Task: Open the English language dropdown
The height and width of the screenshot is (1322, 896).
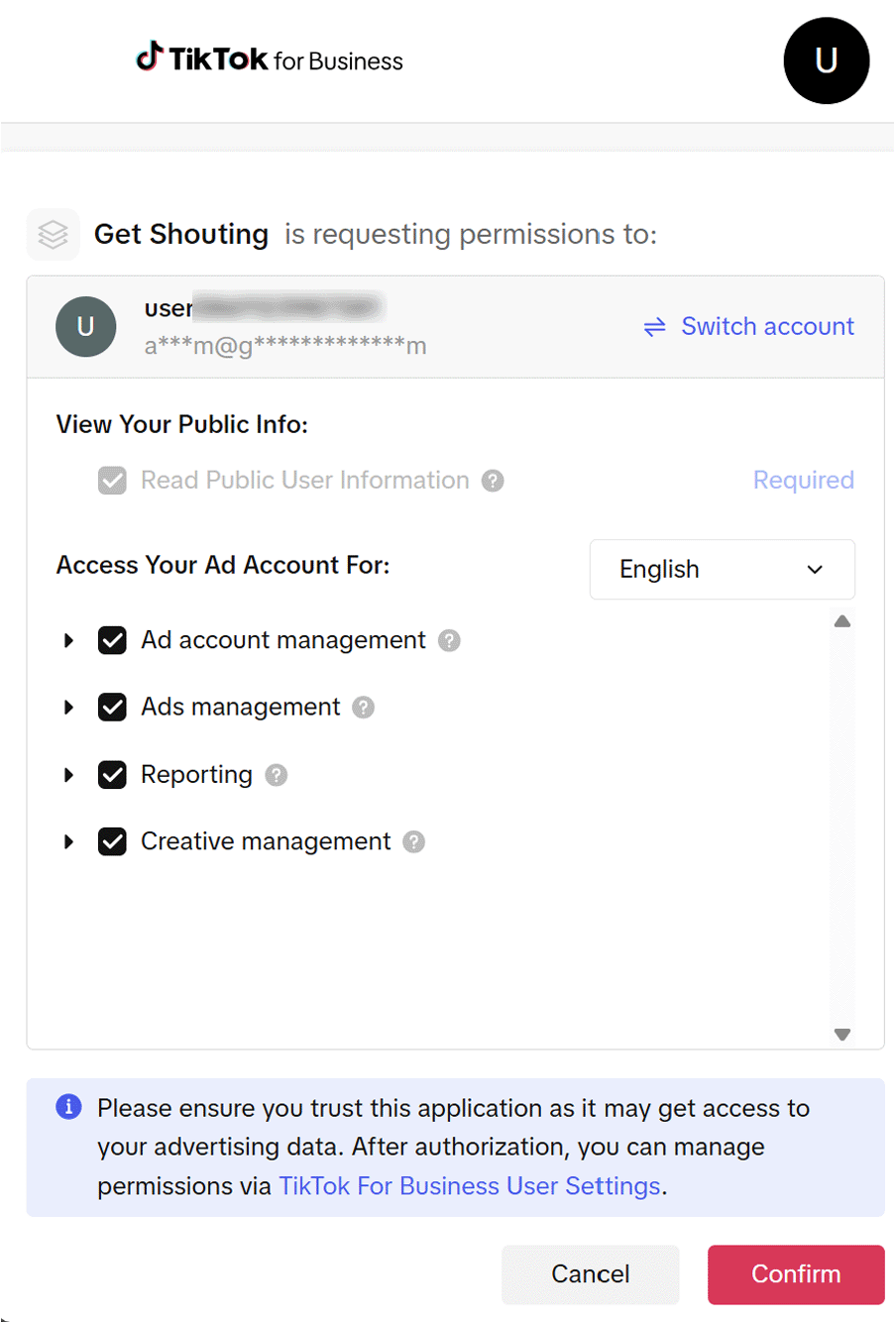Action: point(723,570)
